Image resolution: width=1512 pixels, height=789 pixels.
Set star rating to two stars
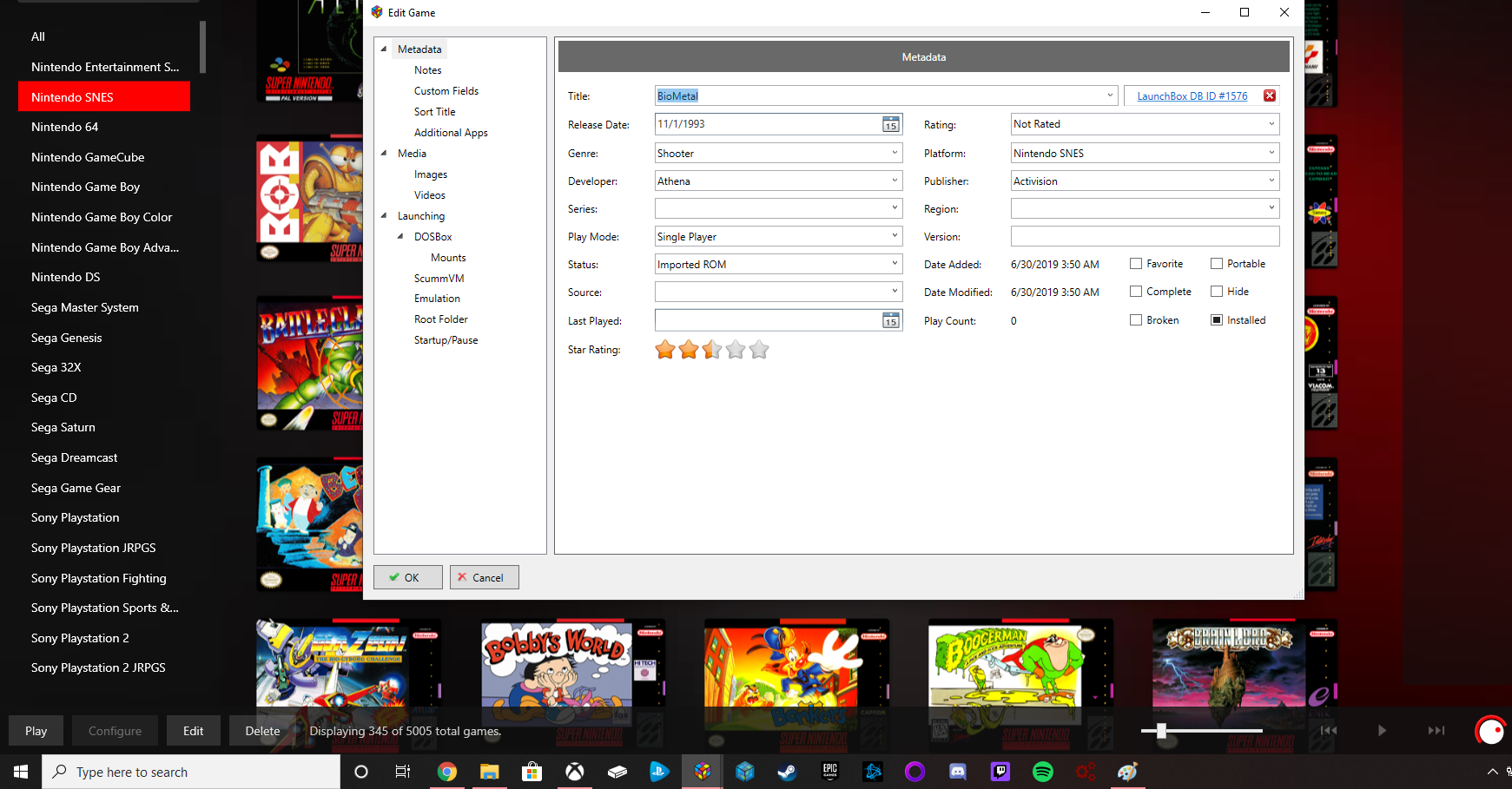click(689, 350)
